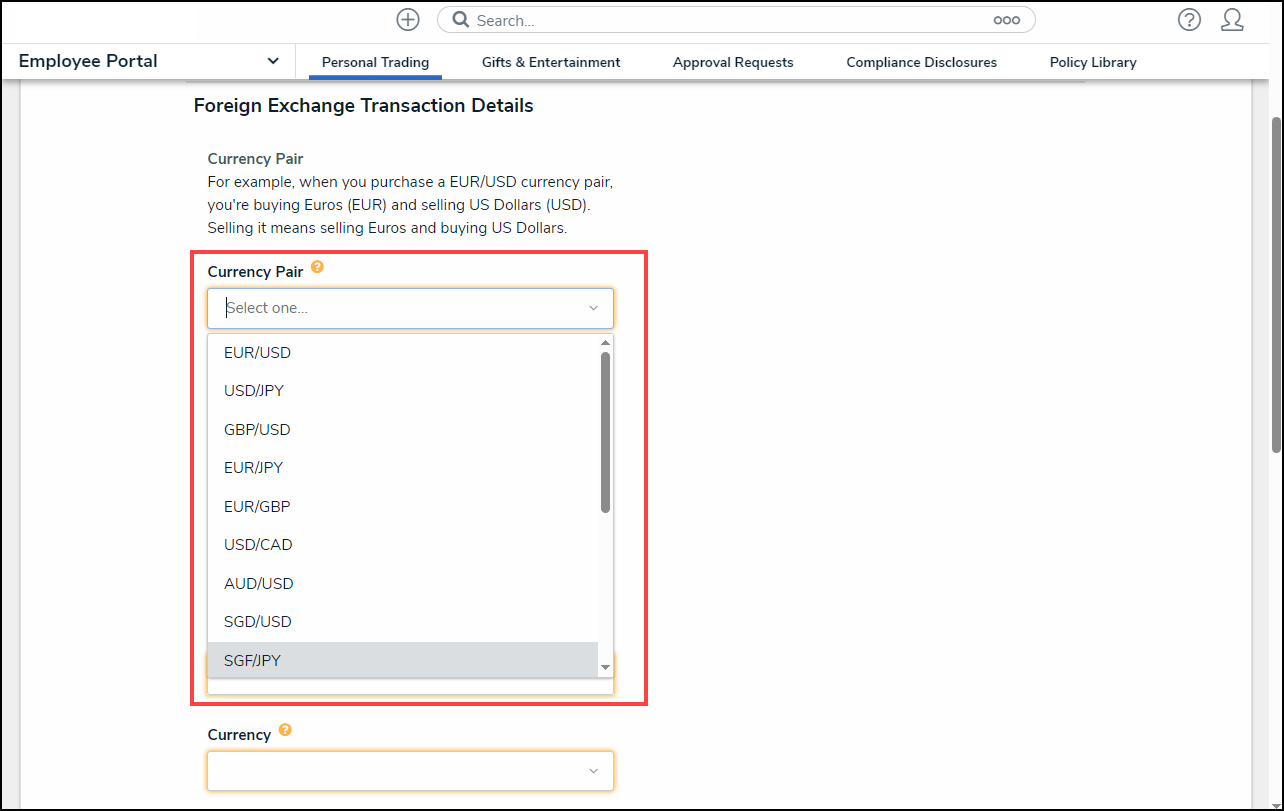Open the help question mark icon
The image size is (1284, 811).
tap(1188, 20)
